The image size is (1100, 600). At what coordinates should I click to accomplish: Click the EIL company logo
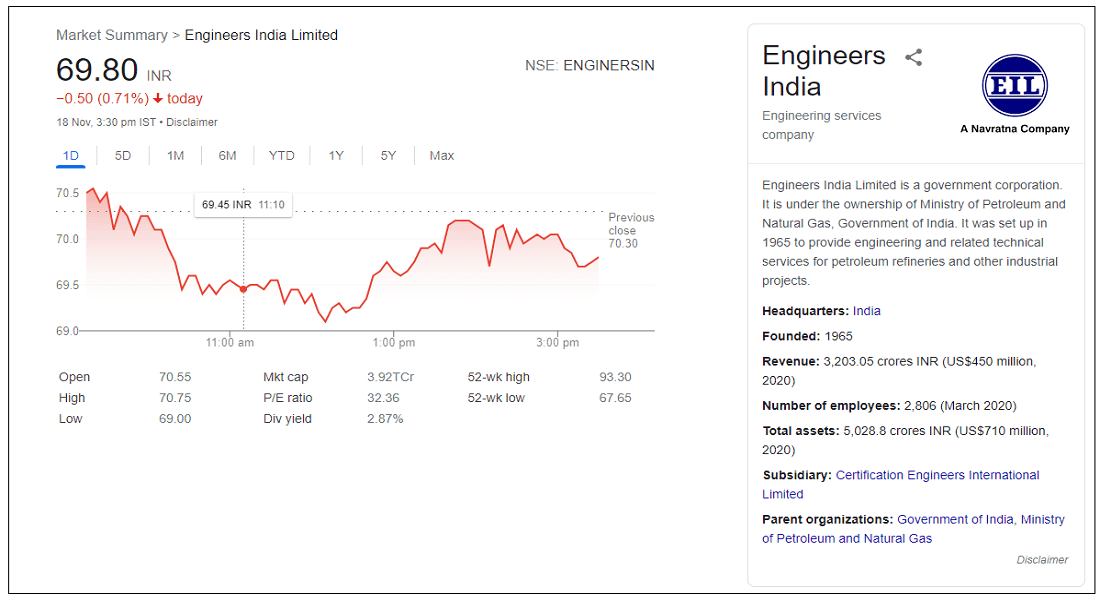click(x=1014, y=87)
